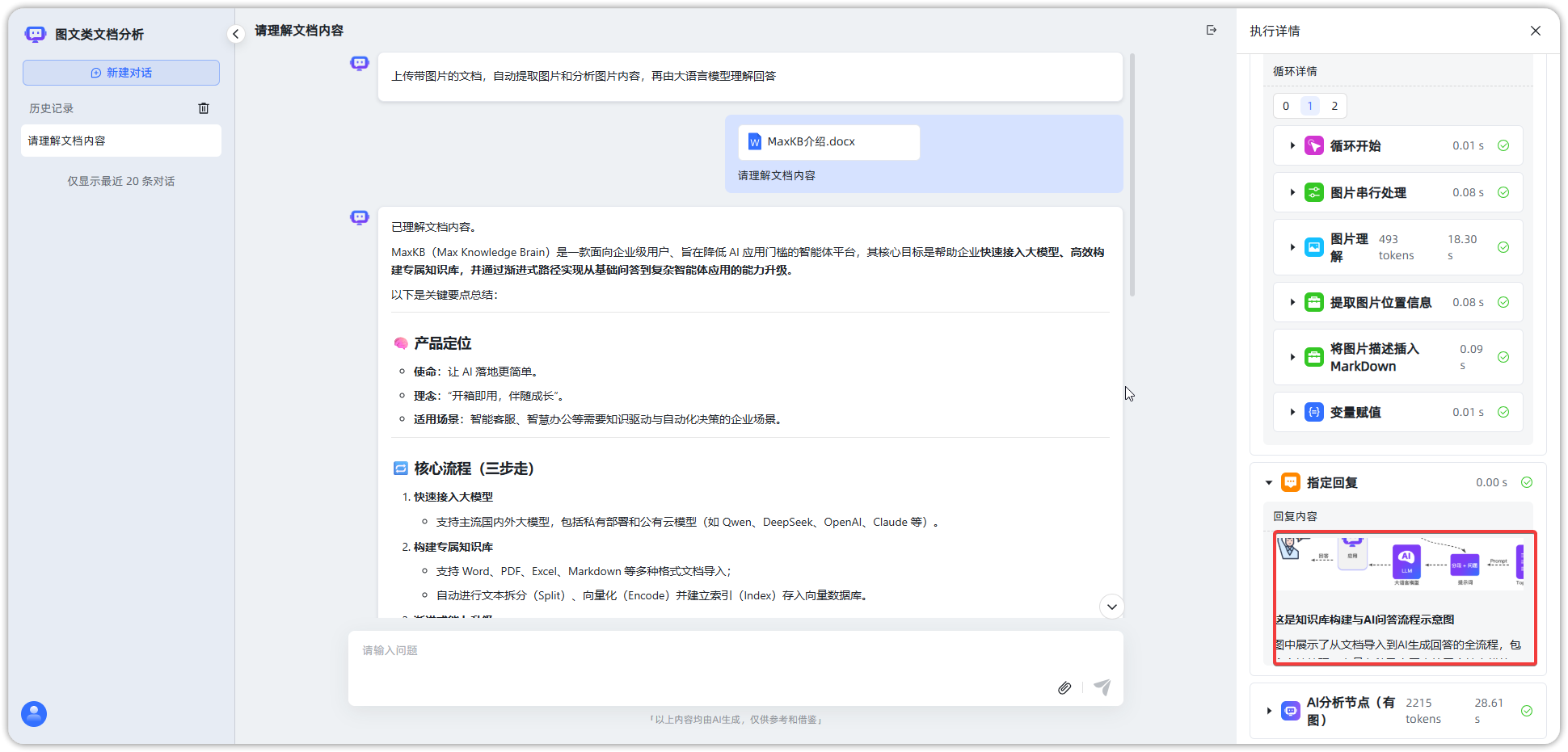The width and height of the screenshot is (1568, 752).
Task: Click the send message paper plane icon
Action: pyautogui.click(x=1102, y=687)
